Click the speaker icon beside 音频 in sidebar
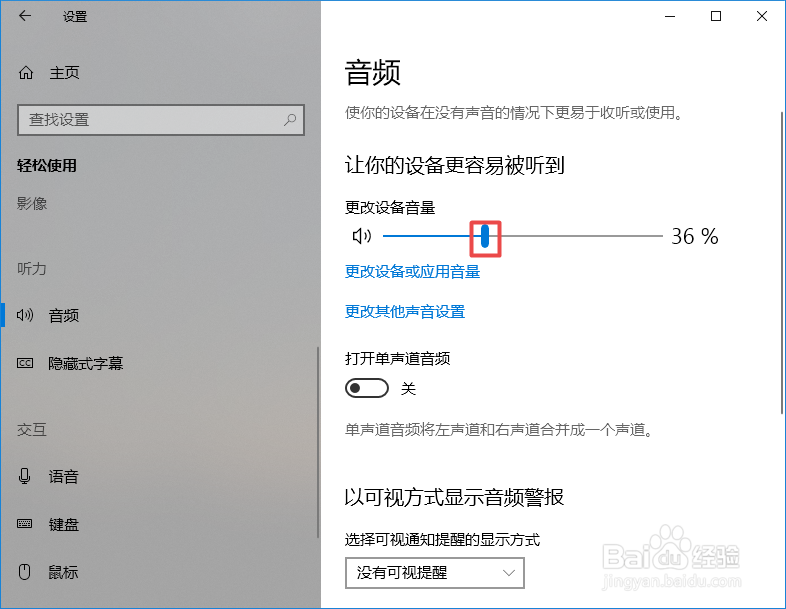 click(x=25, y=315)
